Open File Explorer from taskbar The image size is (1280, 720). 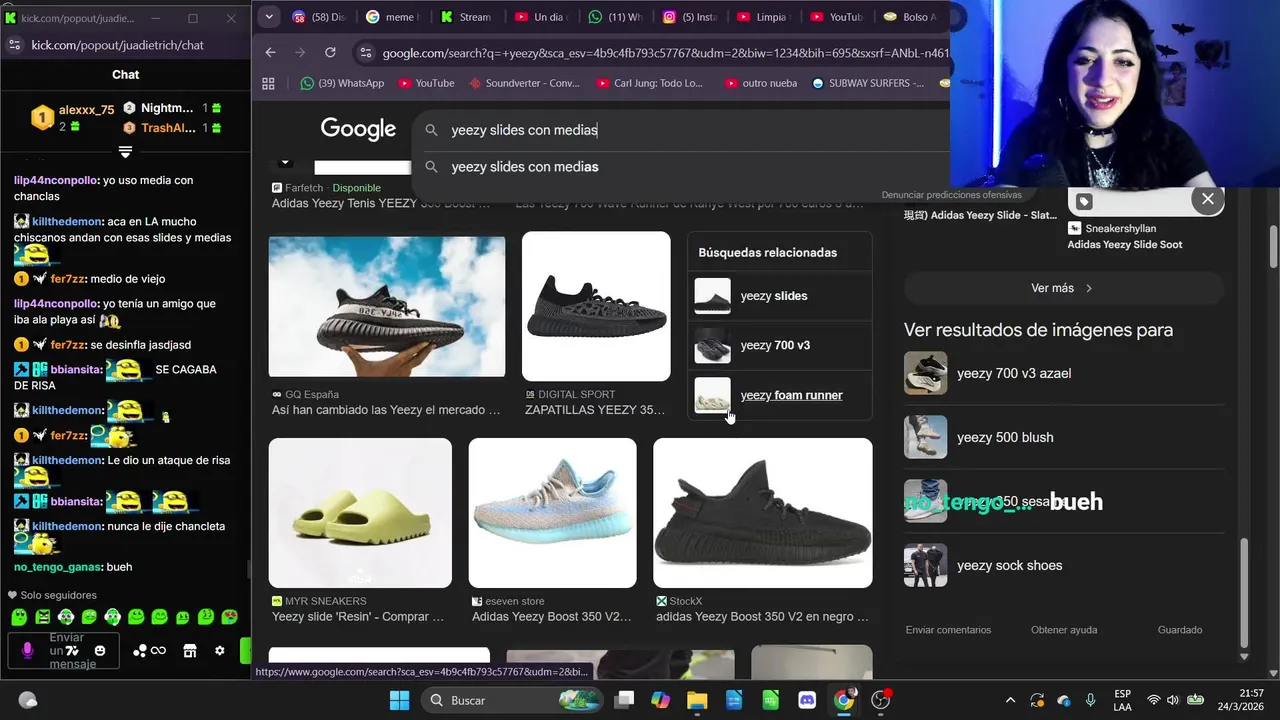tap(696, 700)
